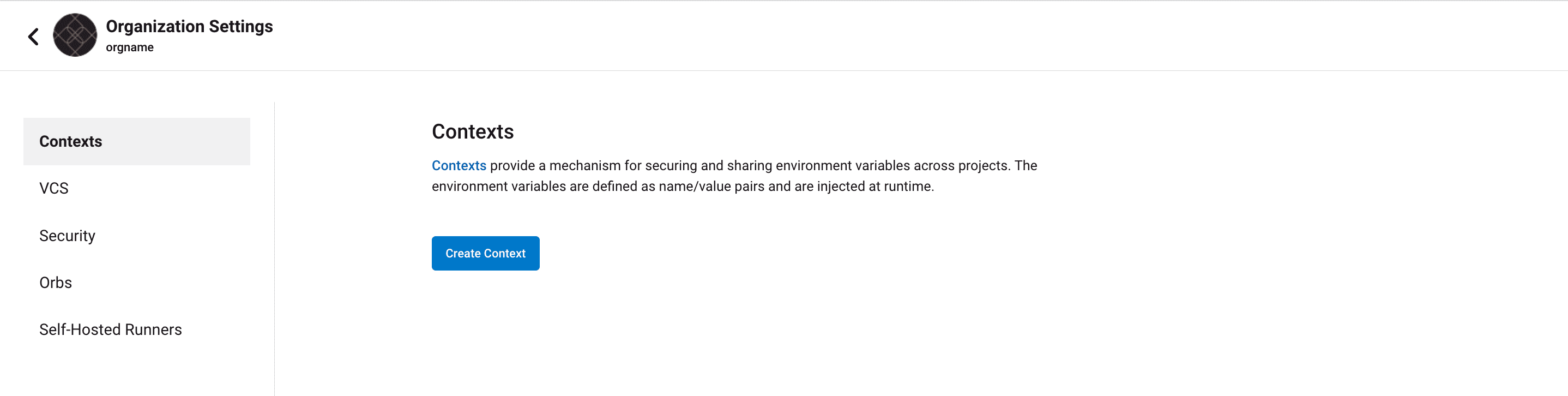The height and width of the screenshot is (396, 1568).
Task: Click the sentence about securing environment variables
Action: click(734, 166)
